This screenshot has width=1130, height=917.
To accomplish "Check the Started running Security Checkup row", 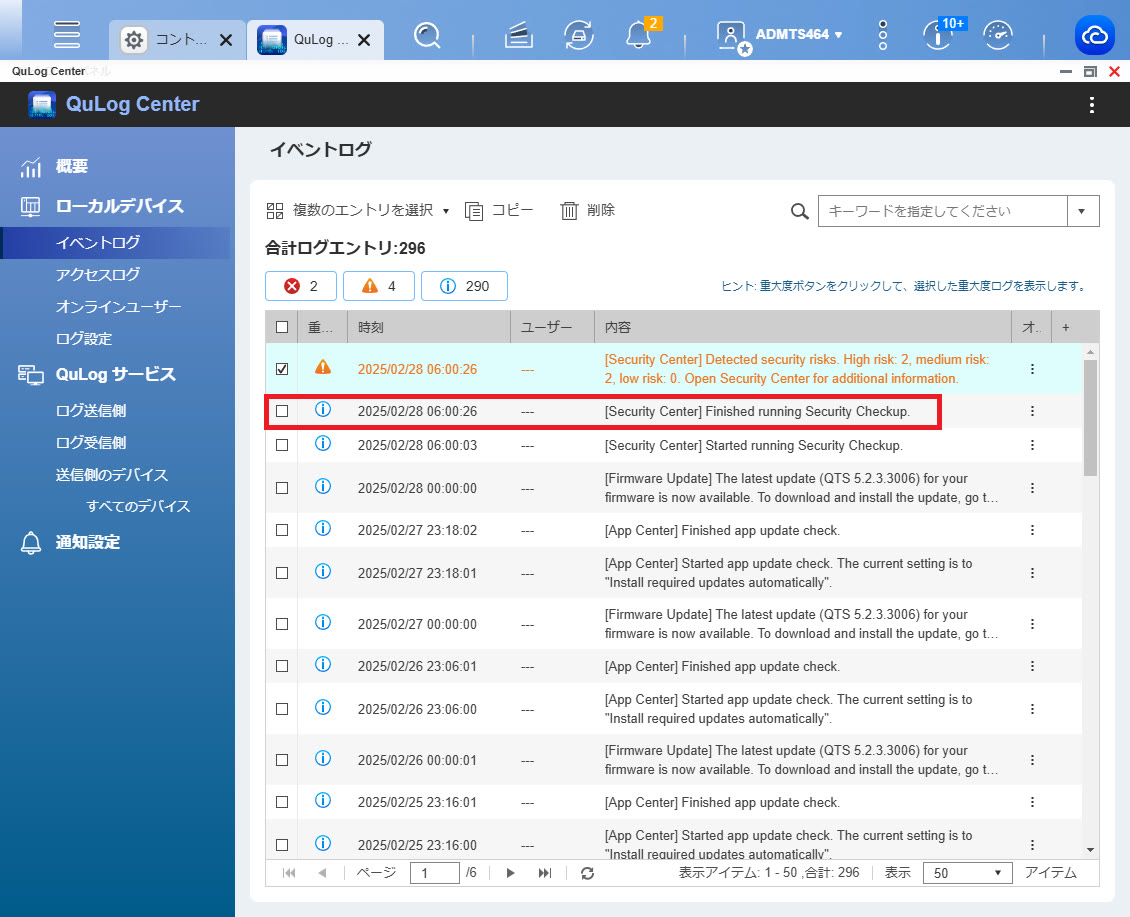I will point(282,446).
